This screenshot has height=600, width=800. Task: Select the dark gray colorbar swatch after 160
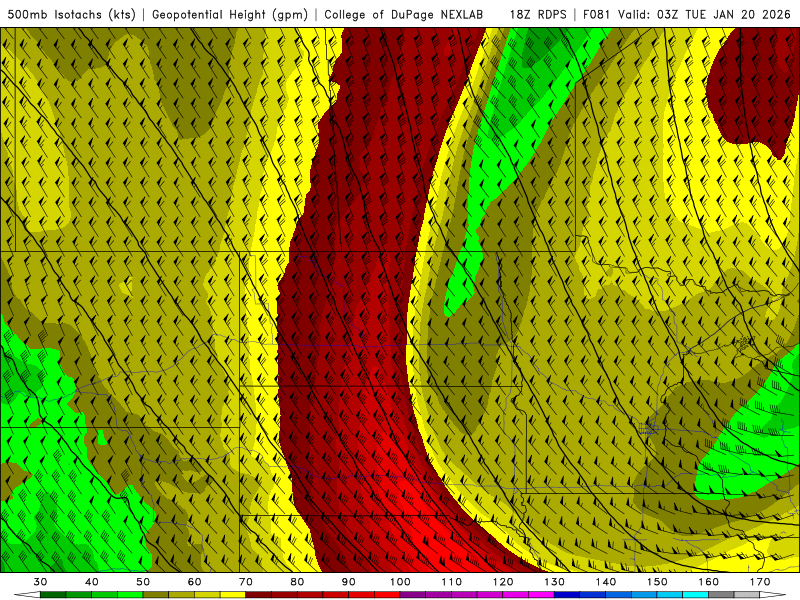tap(721, 595)
